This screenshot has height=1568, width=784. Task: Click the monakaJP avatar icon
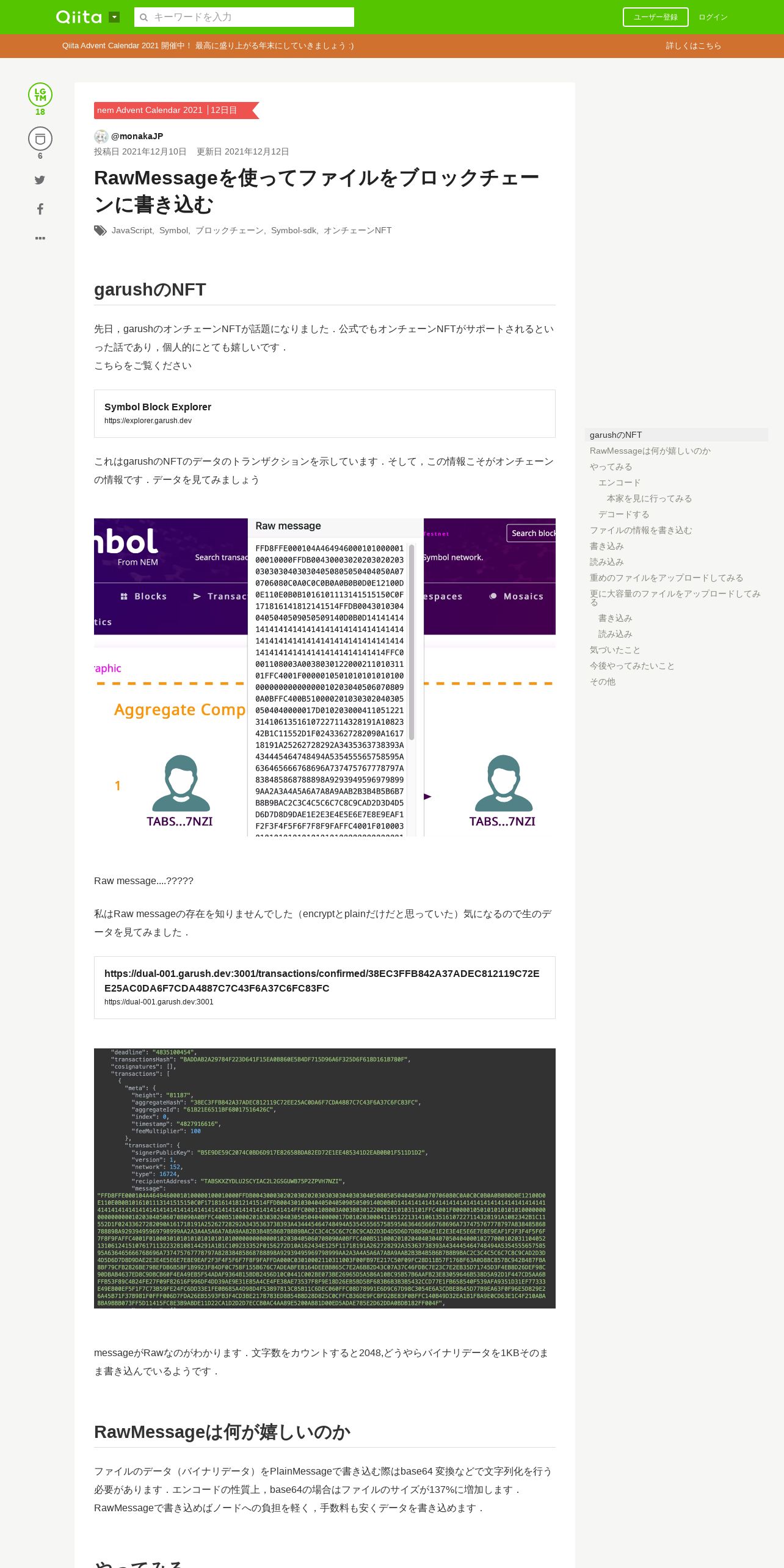[x=101, y=136]
